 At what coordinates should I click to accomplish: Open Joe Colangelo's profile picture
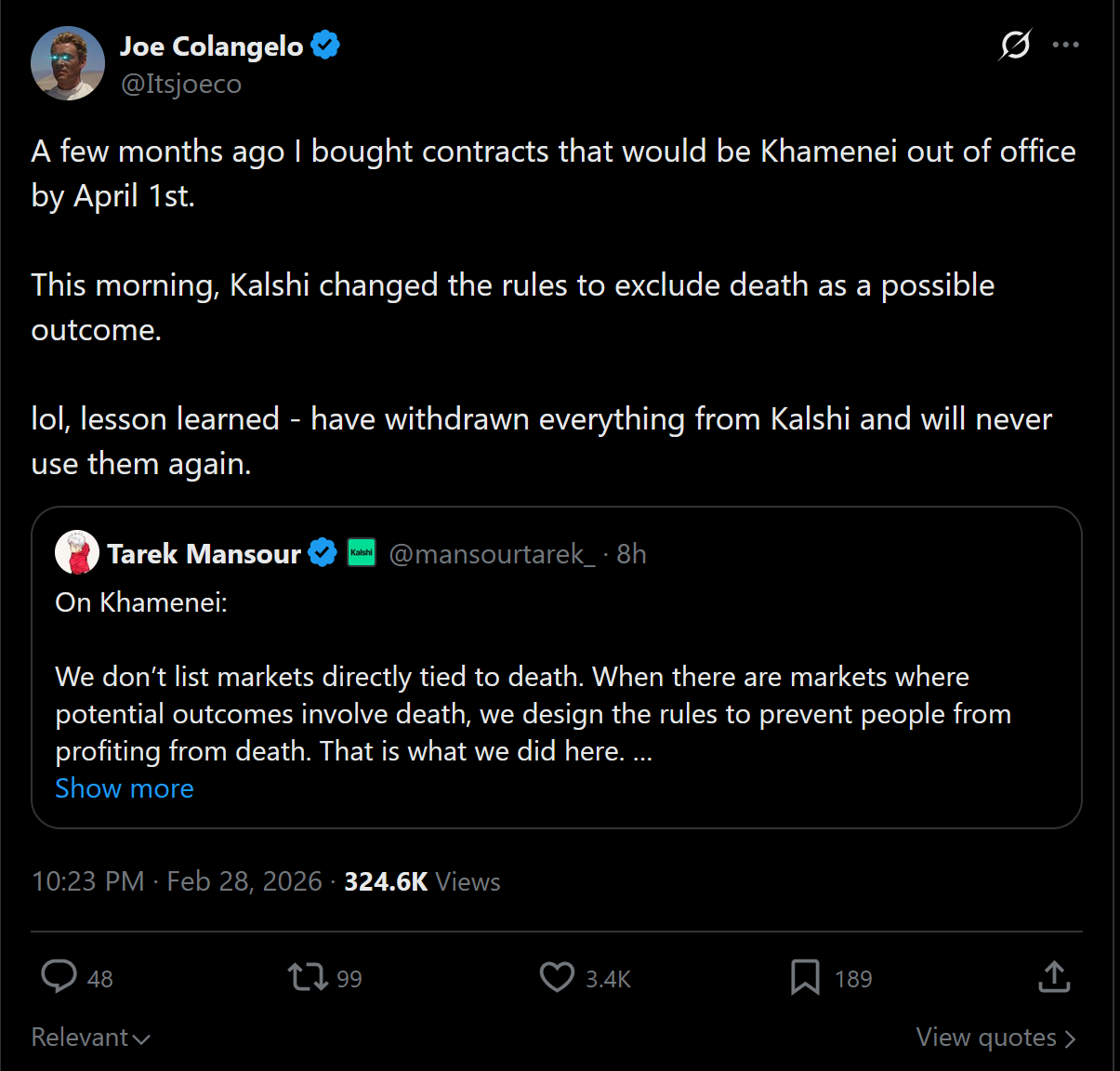click(68, 63)
